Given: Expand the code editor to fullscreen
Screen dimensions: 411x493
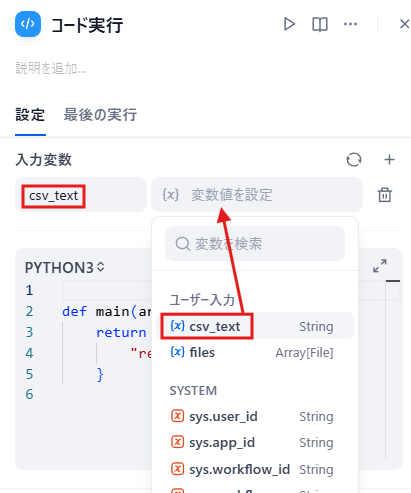Looking at the screenshot, I should coord(380,266).
